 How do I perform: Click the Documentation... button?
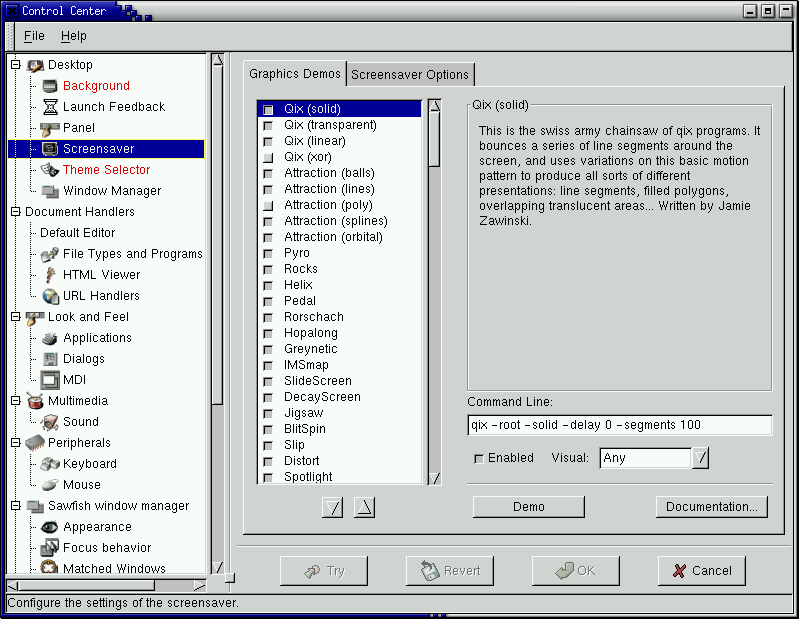click(x=712, y=507)
